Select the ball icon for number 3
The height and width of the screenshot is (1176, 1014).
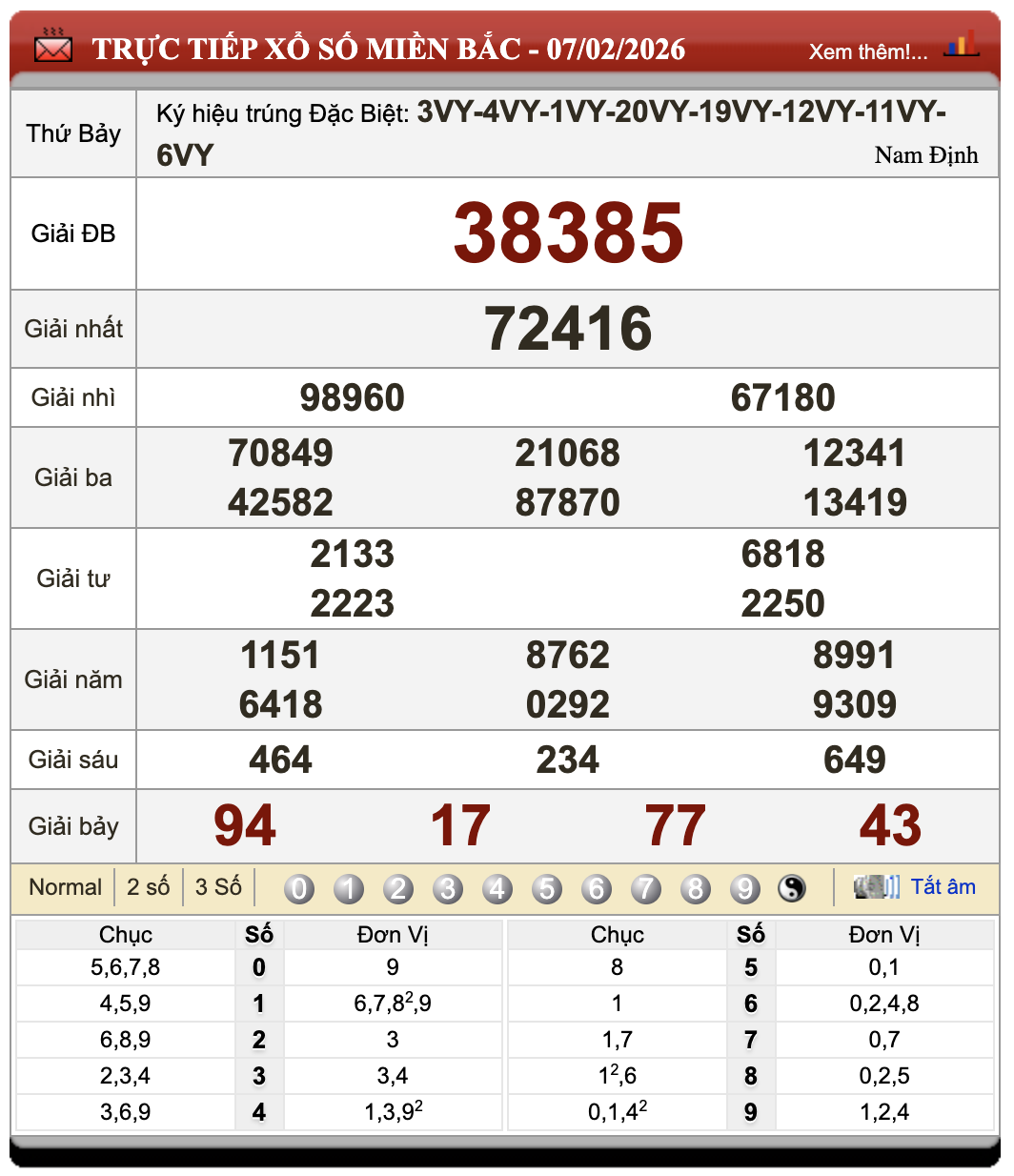coord(448,887)
